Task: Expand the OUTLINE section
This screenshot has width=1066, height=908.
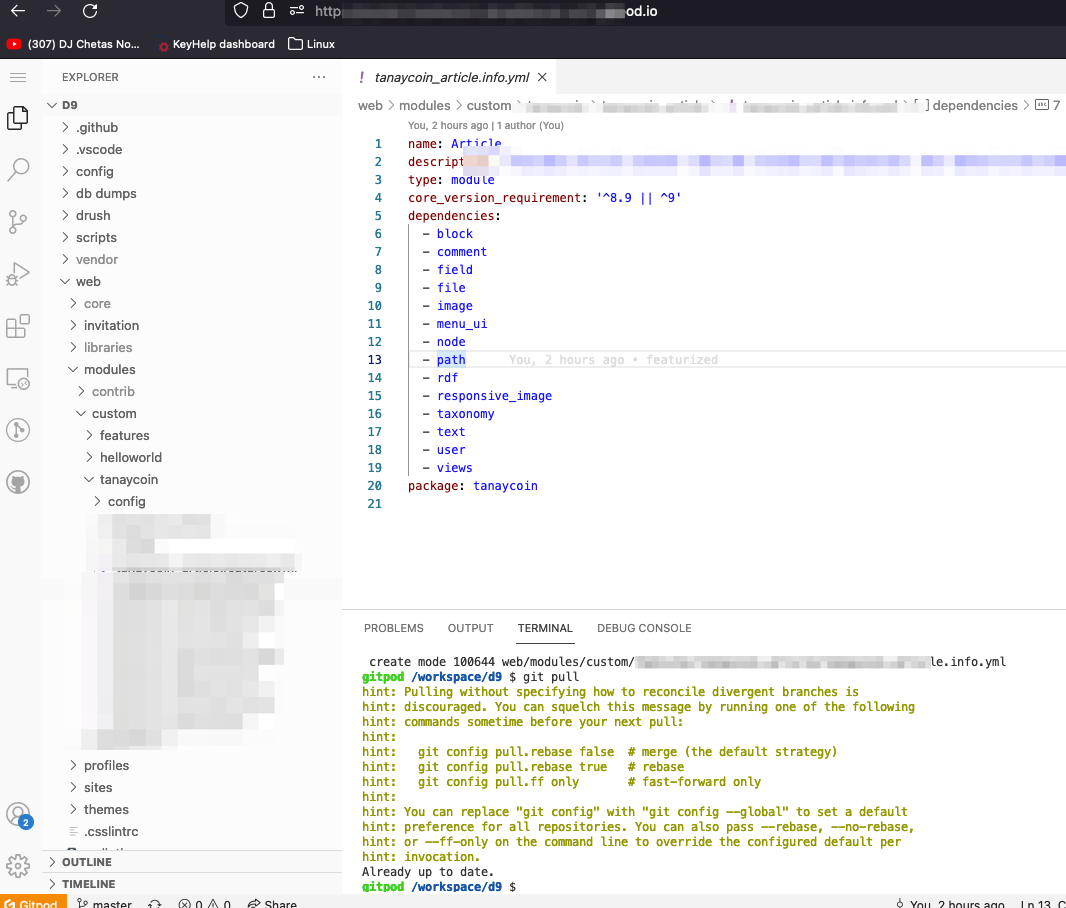Action: 192,862
